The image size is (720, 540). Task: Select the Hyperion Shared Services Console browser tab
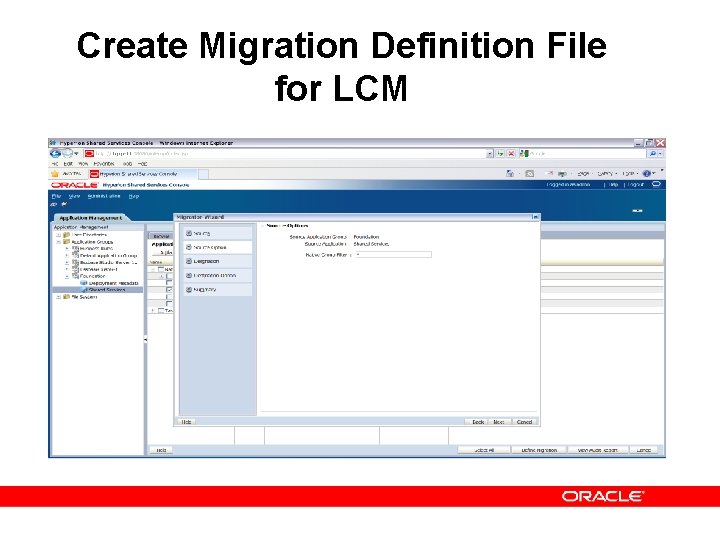click(x=143, y=174)
